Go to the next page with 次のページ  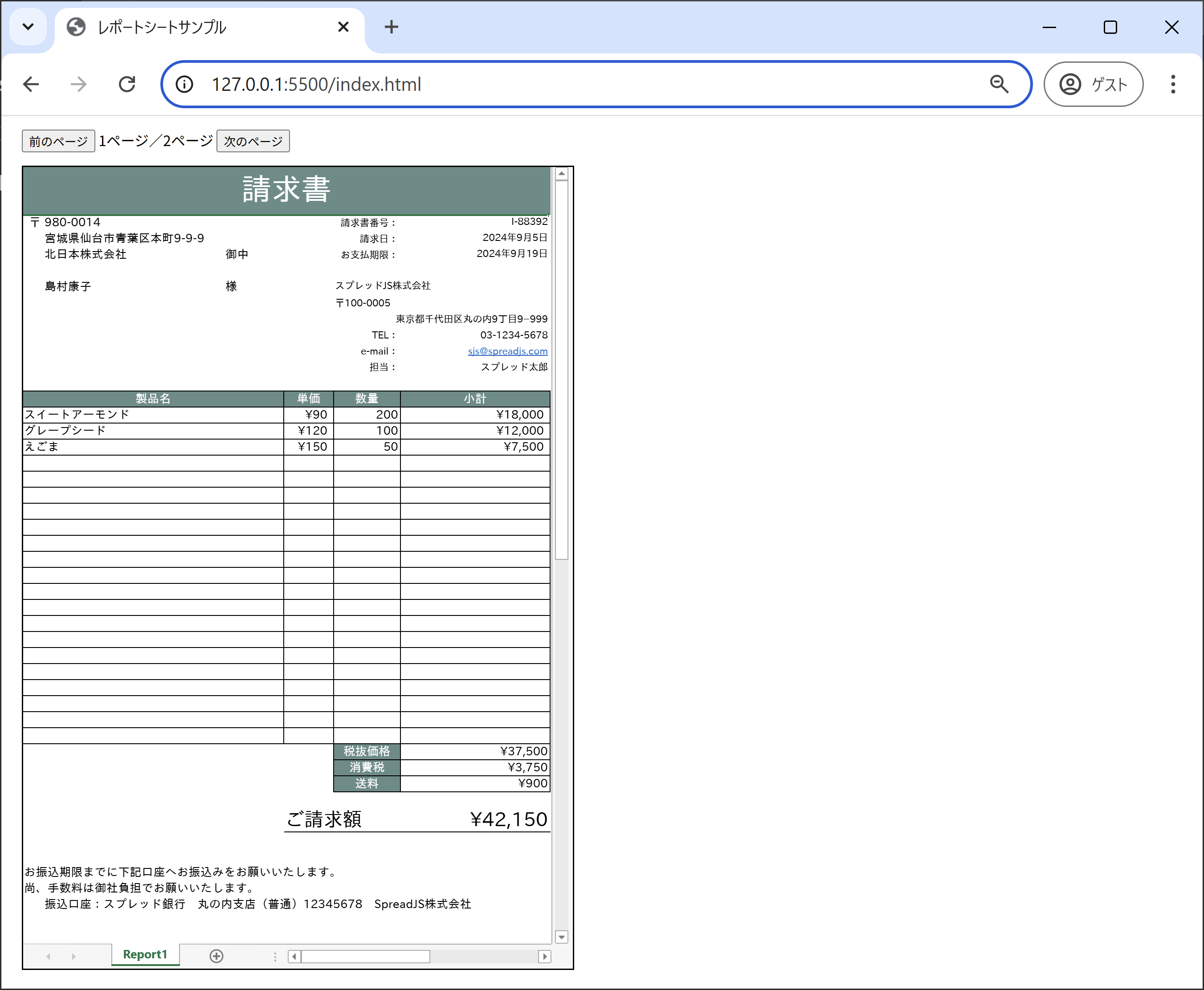point(253,141)
